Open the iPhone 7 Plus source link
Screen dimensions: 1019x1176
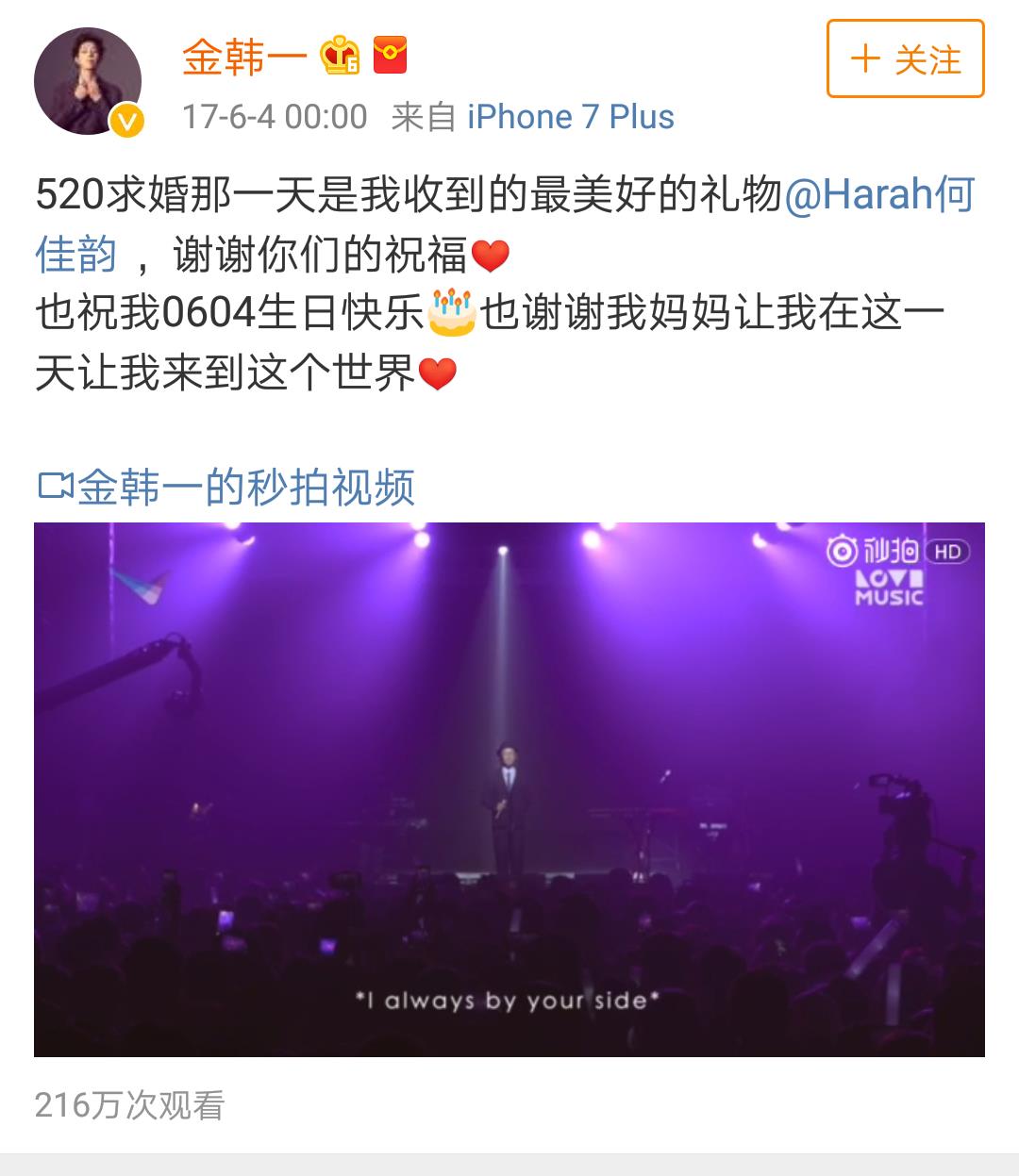point(571,118)
